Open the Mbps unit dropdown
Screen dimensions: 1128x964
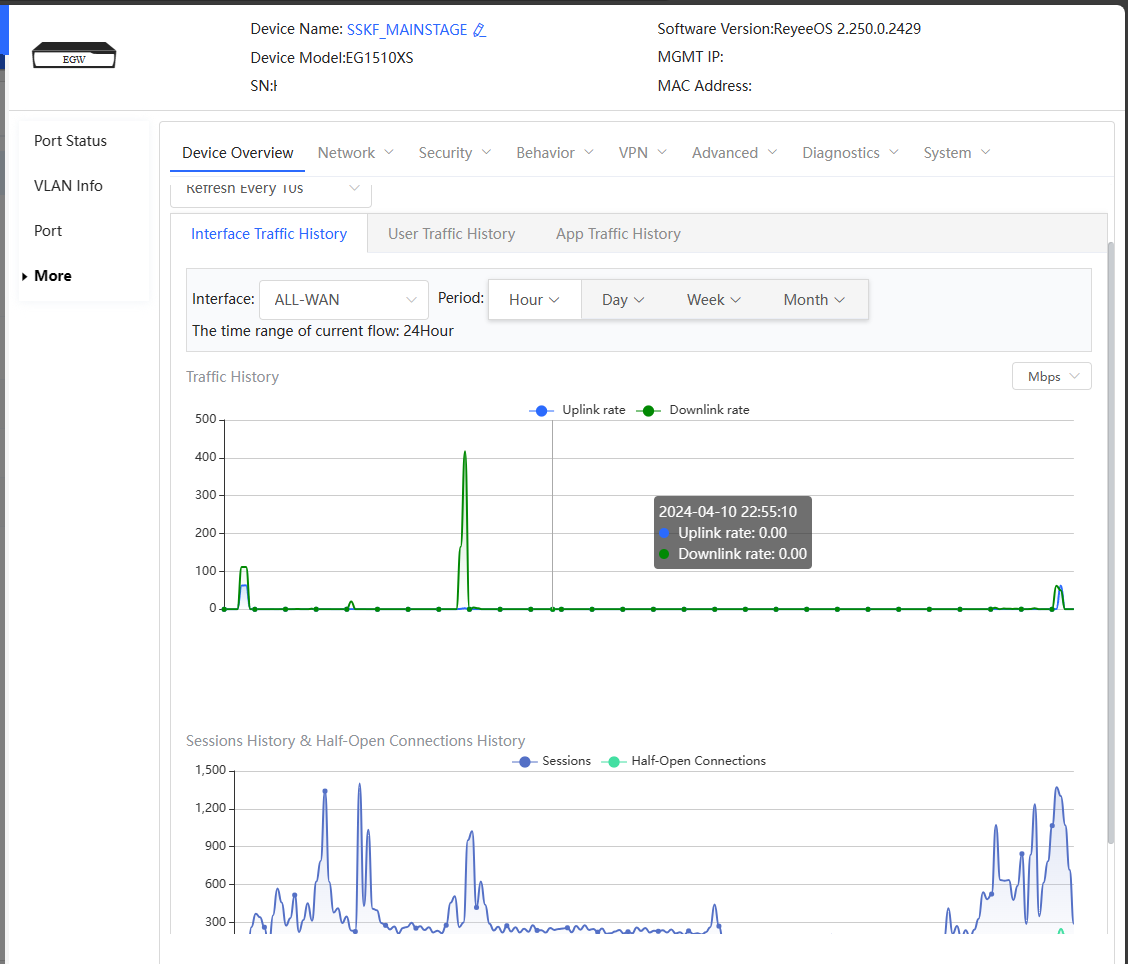point(1051,377)
